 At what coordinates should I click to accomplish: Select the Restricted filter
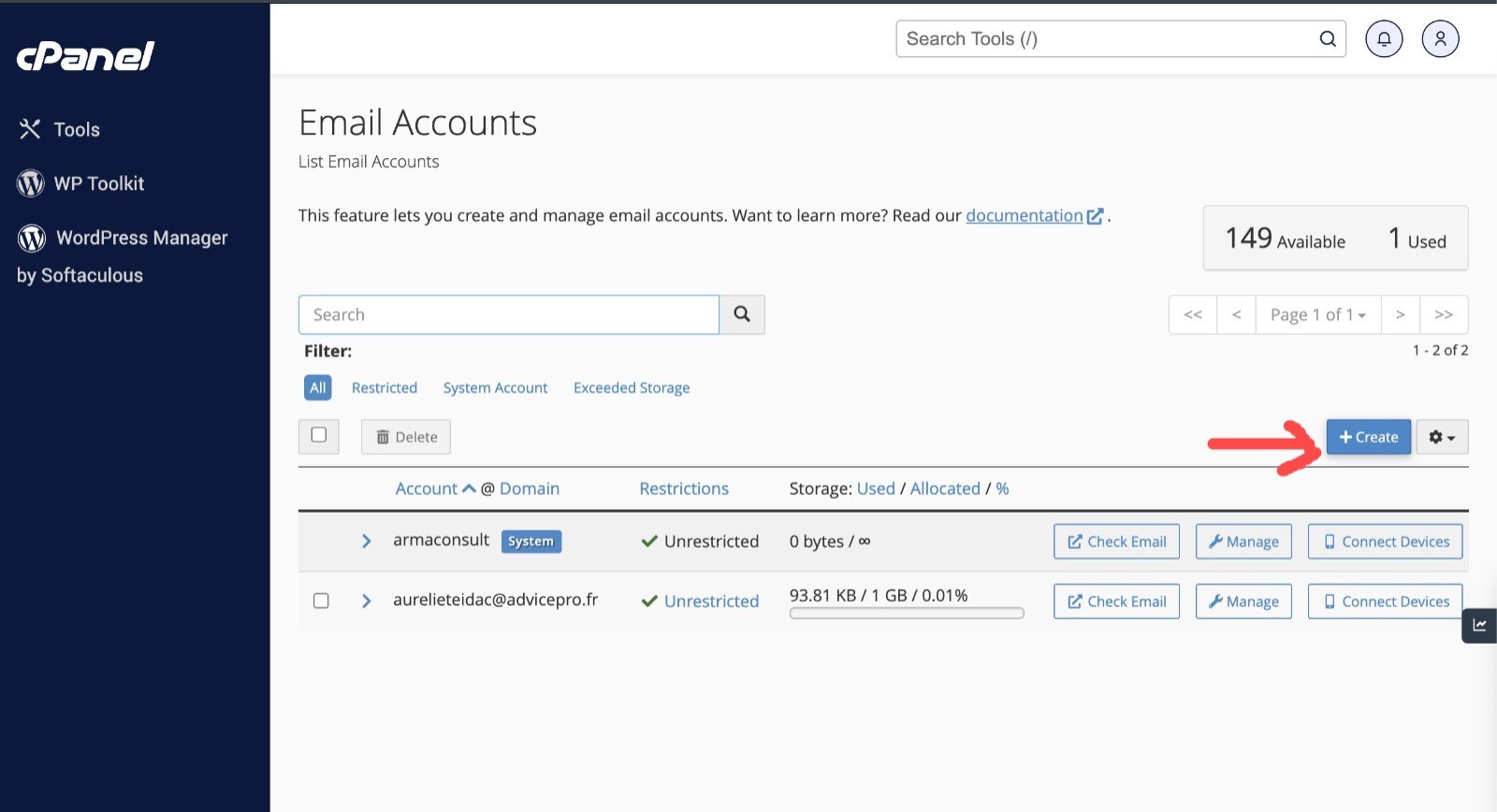(x=385, y=387)
